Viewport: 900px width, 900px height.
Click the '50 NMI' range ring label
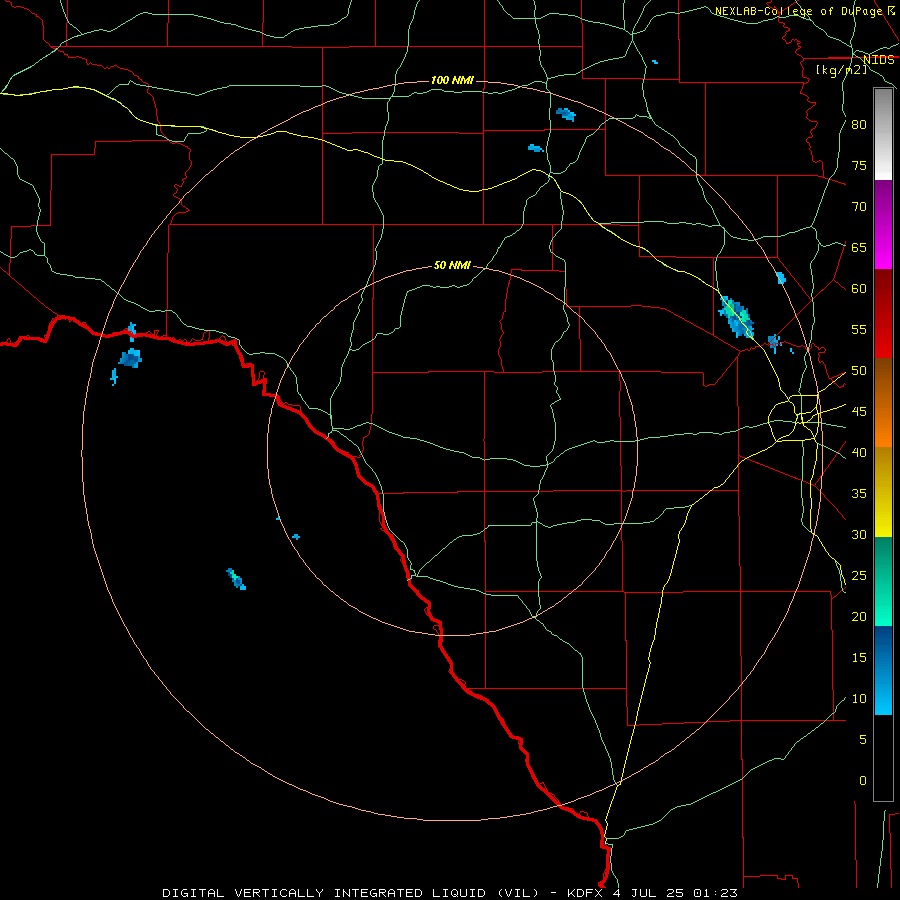(452, 265)
